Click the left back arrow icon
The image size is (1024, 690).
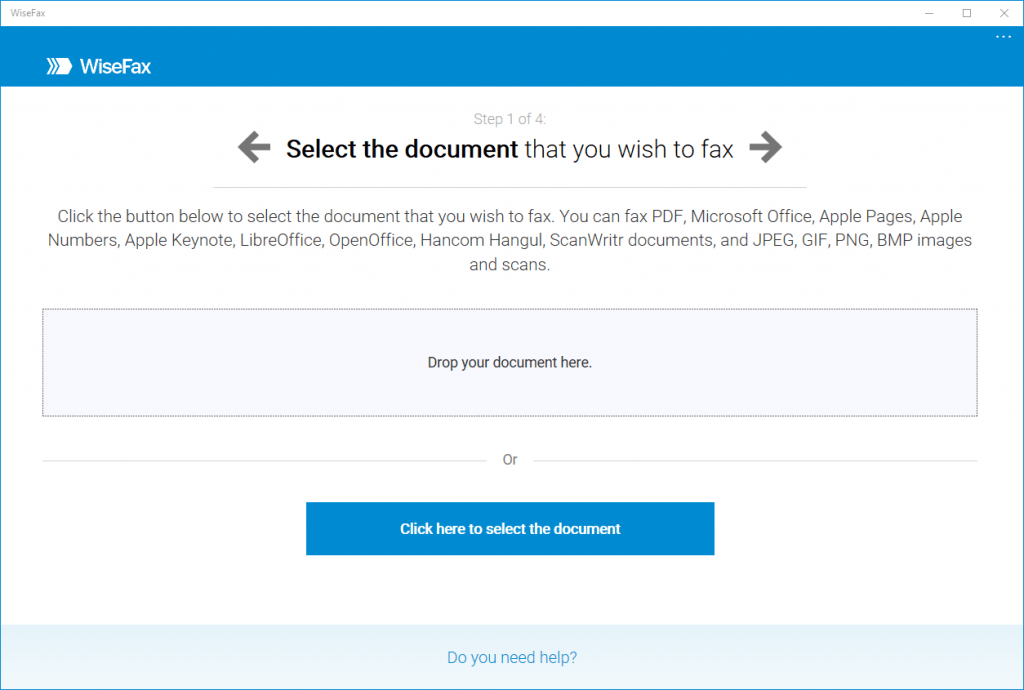[254, 147]
